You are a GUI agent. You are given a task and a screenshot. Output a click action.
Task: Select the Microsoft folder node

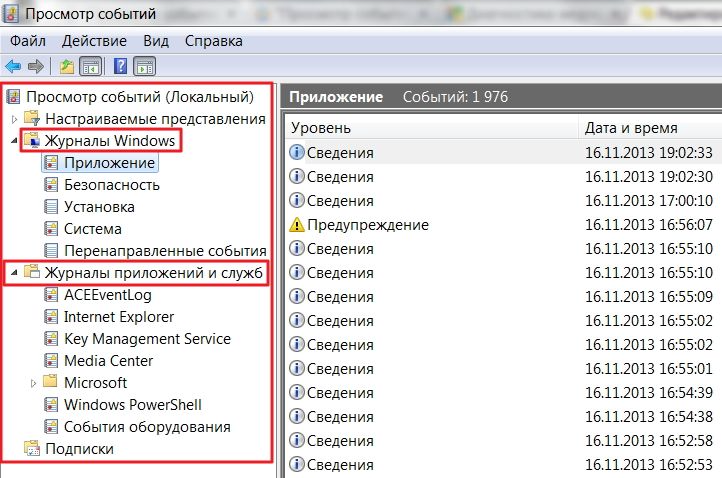click(96, 383)
